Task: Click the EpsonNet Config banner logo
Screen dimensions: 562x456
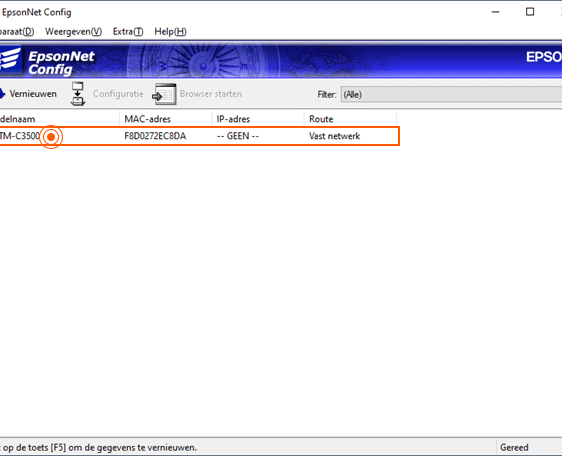Action: 48,62
